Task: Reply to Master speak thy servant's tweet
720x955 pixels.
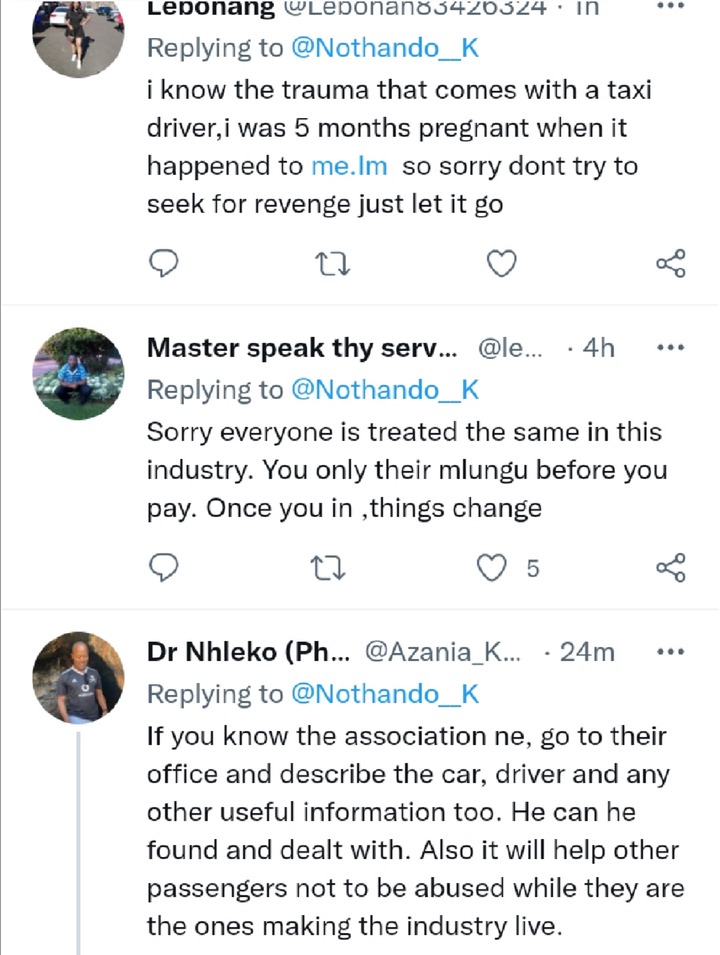Action: click(x=164, y=568)
